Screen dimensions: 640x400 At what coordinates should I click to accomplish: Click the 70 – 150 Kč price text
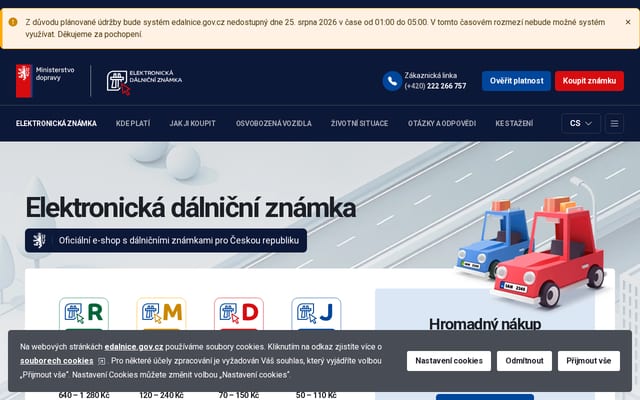tap(239, 395)
